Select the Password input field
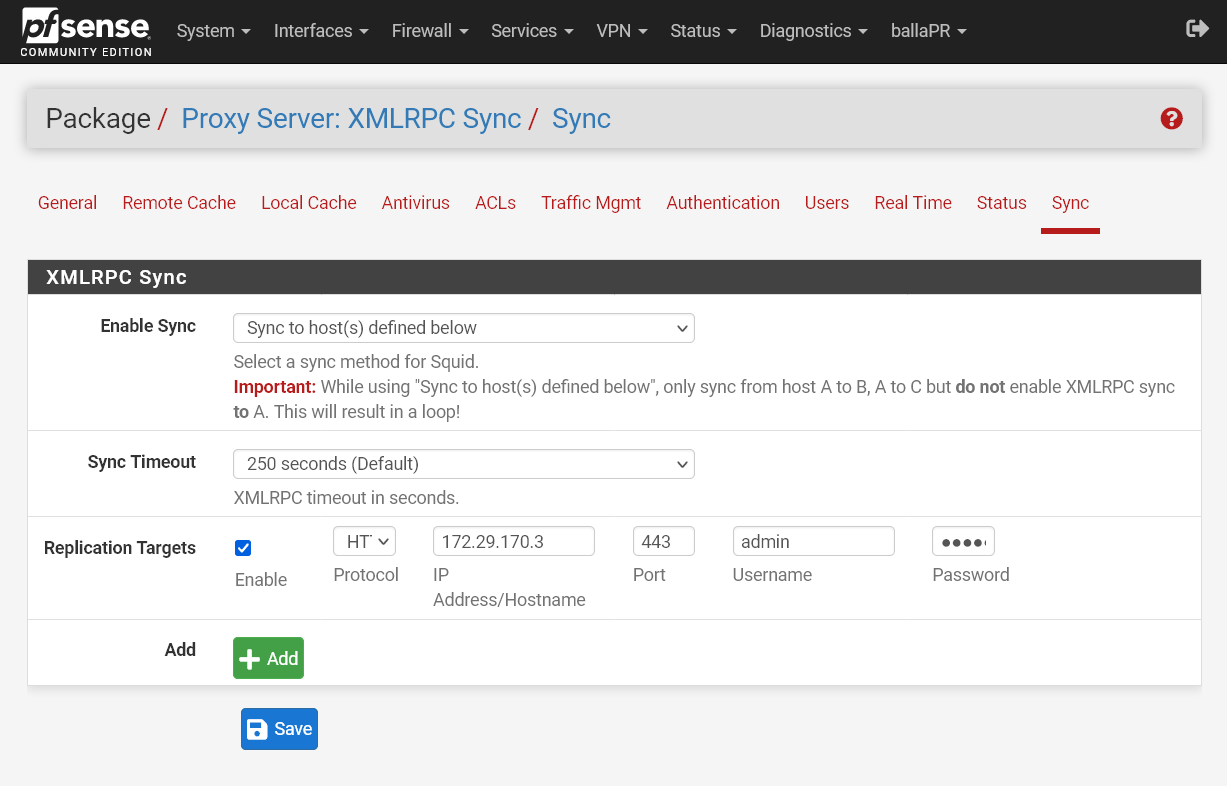 pos(962,542)
